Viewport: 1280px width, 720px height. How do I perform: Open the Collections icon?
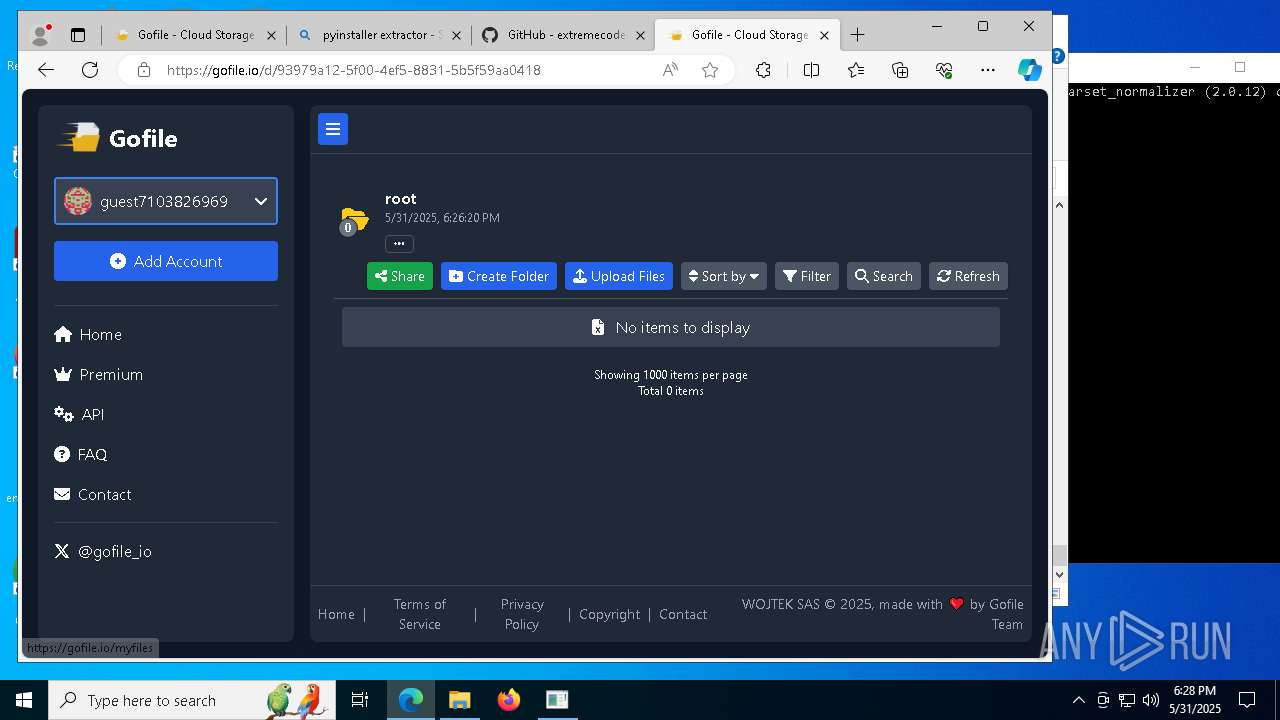(900, 70)
